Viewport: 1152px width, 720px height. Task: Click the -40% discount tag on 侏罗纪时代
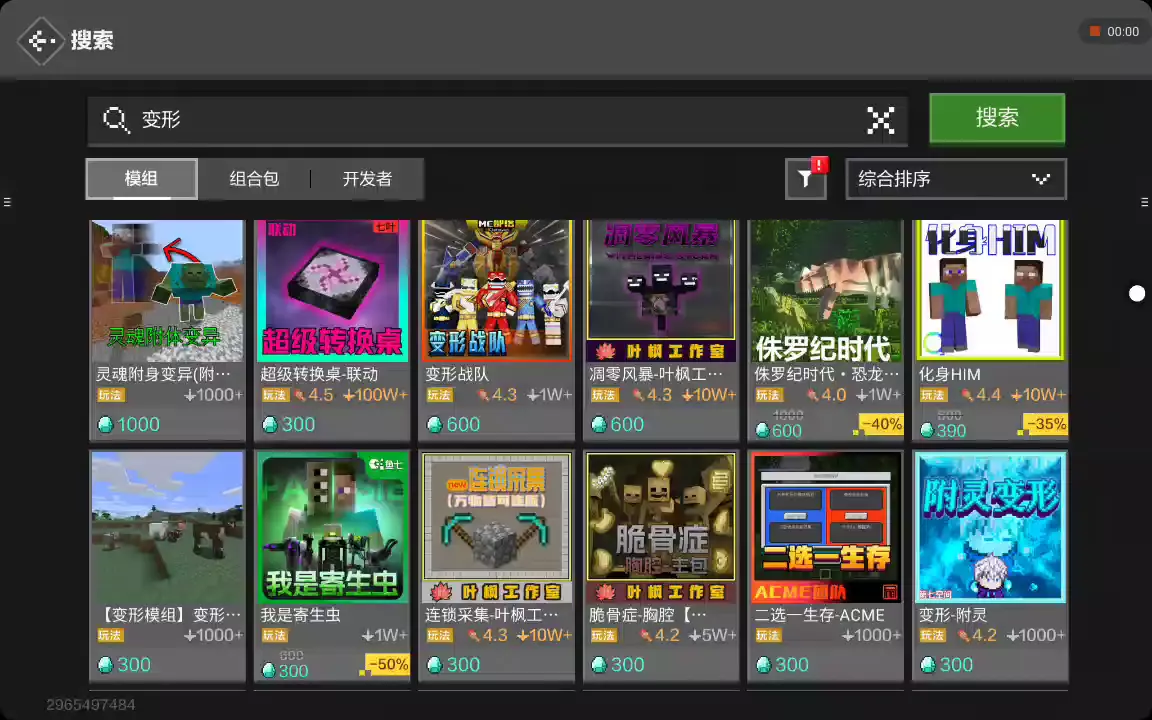point(881,424)
